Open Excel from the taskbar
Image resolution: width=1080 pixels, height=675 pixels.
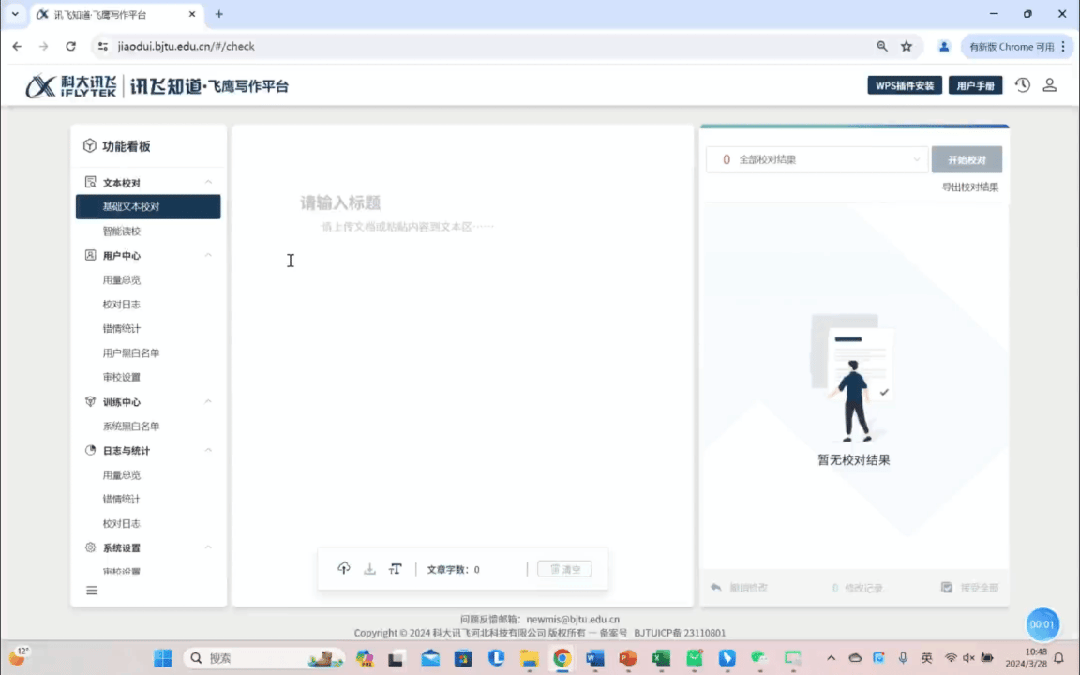point(661,658)
